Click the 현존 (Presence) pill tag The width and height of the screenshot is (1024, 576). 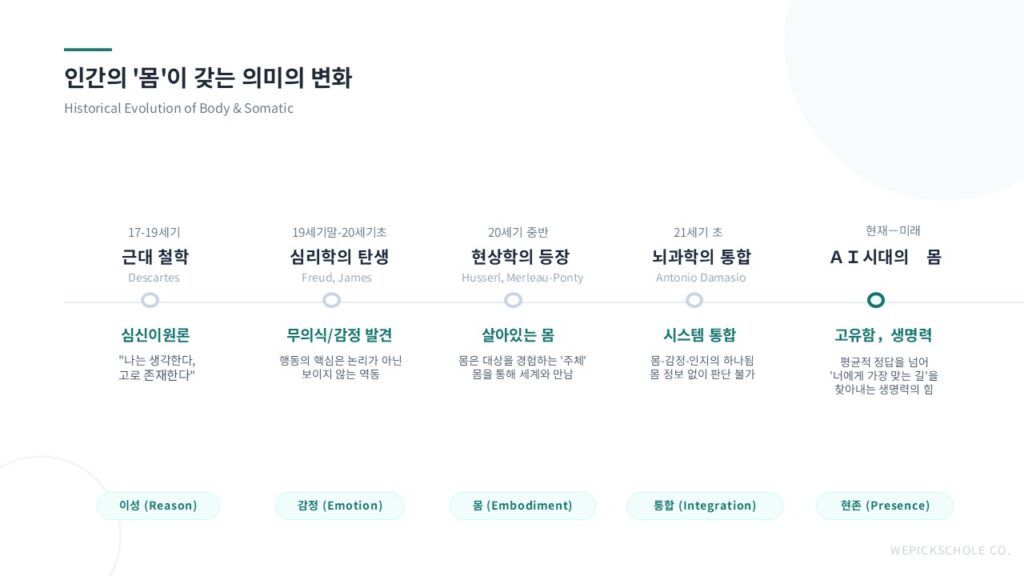tap(885, 506)
